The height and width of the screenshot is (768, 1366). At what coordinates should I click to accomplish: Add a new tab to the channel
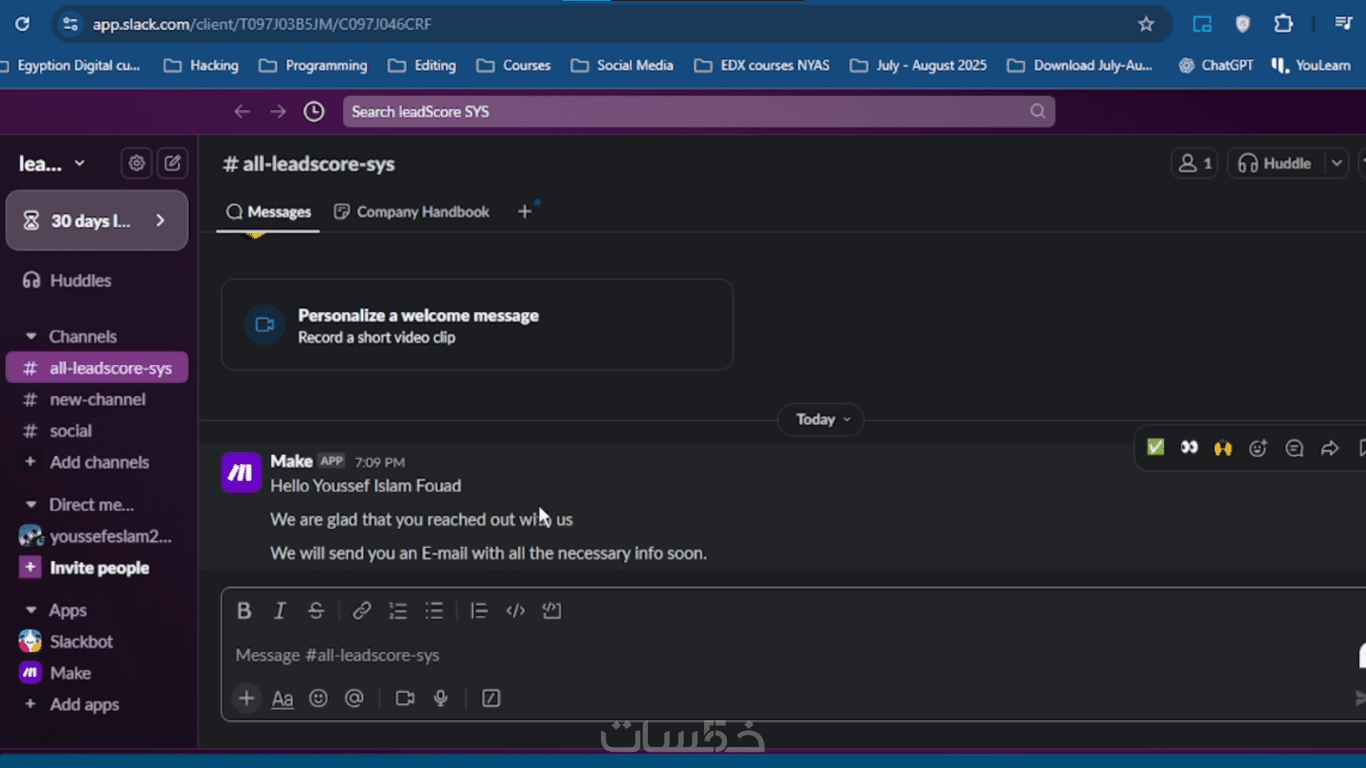[x=524, y=212]
